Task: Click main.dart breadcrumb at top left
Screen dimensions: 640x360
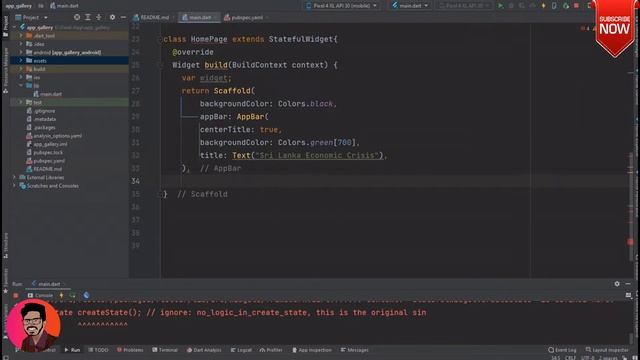Action: click(x=64, y=6)
